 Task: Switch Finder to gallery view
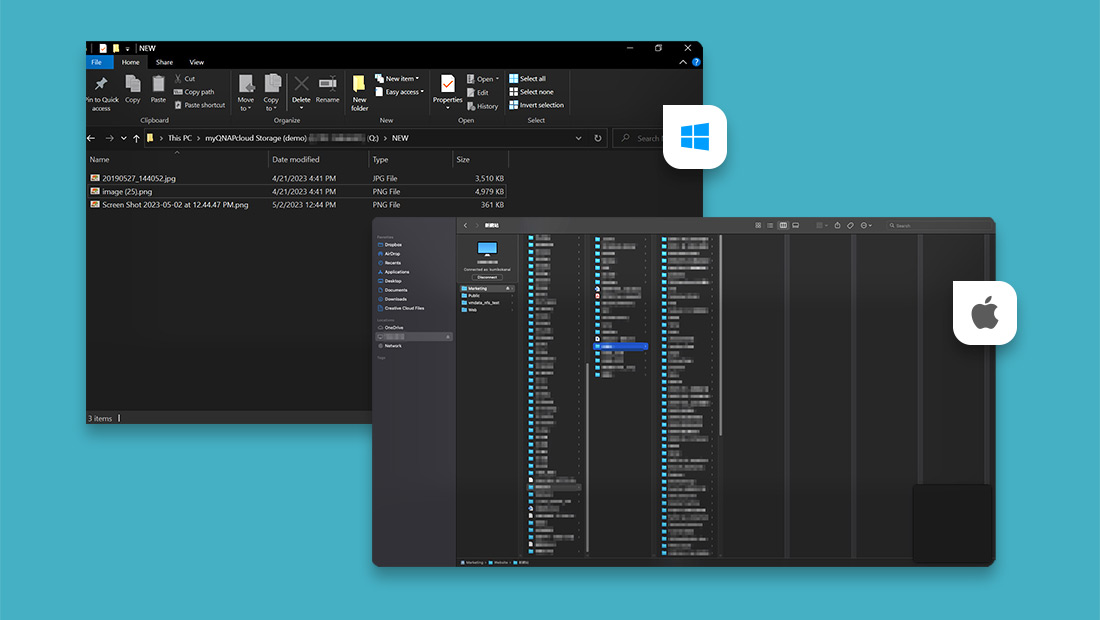coord(796,225)
